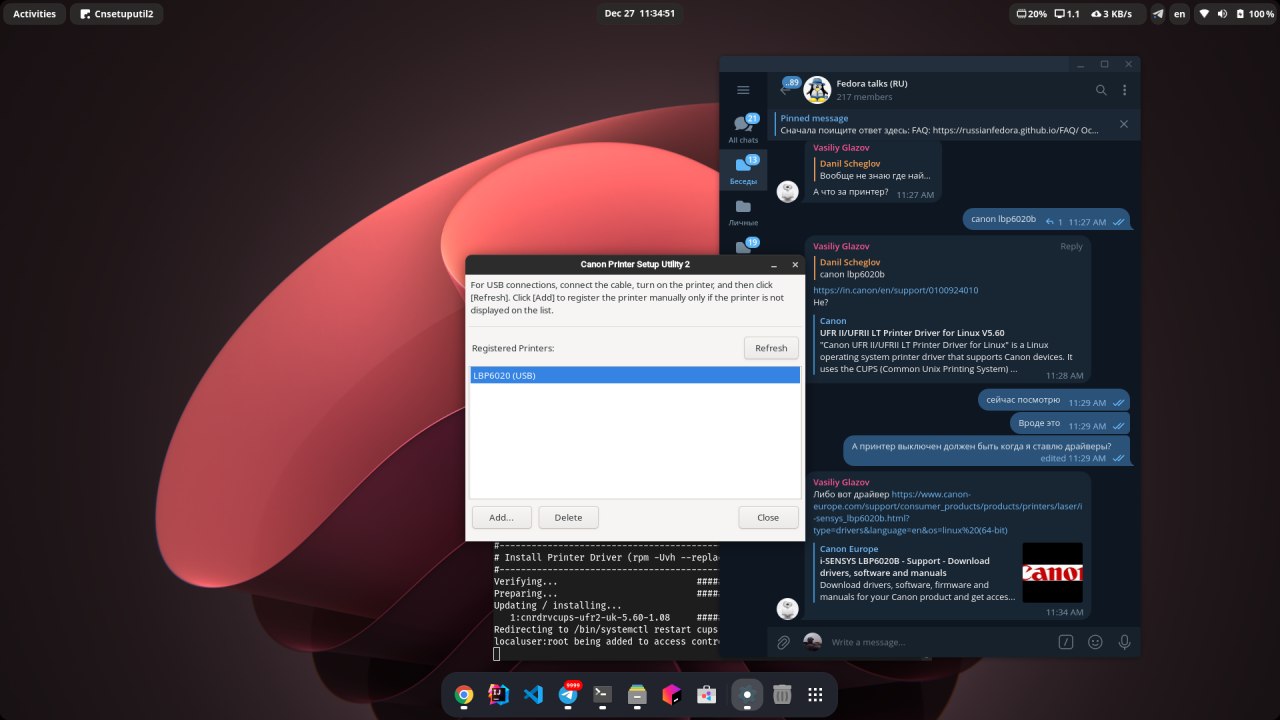Open the in.canon support link
The width and height of the screenshot is (1280, 720).
point(895,290)
